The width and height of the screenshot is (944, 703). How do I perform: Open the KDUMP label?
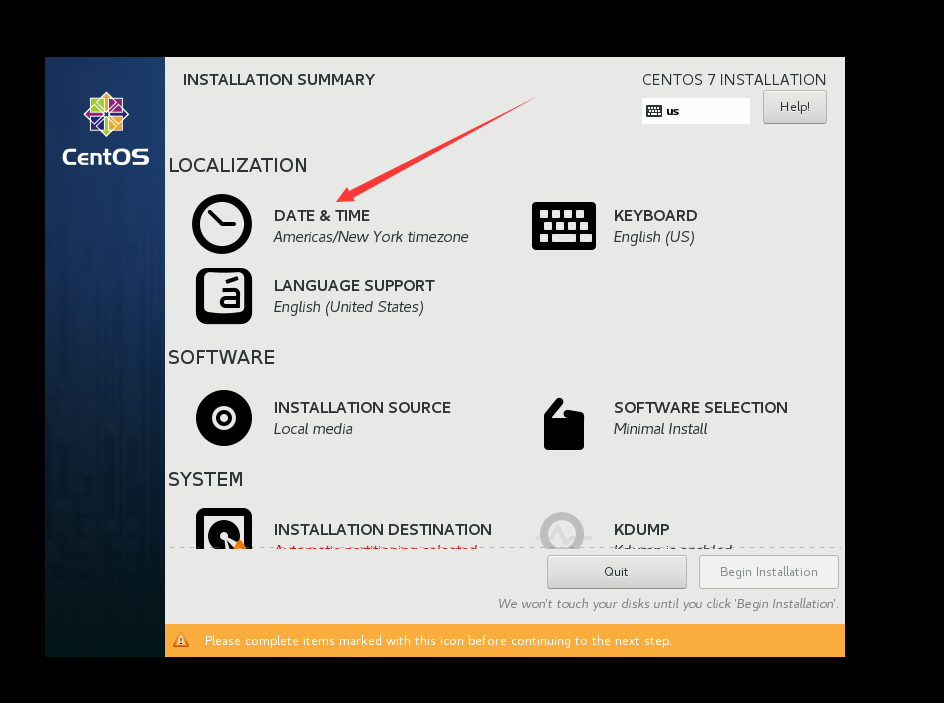tap(641, 530)
